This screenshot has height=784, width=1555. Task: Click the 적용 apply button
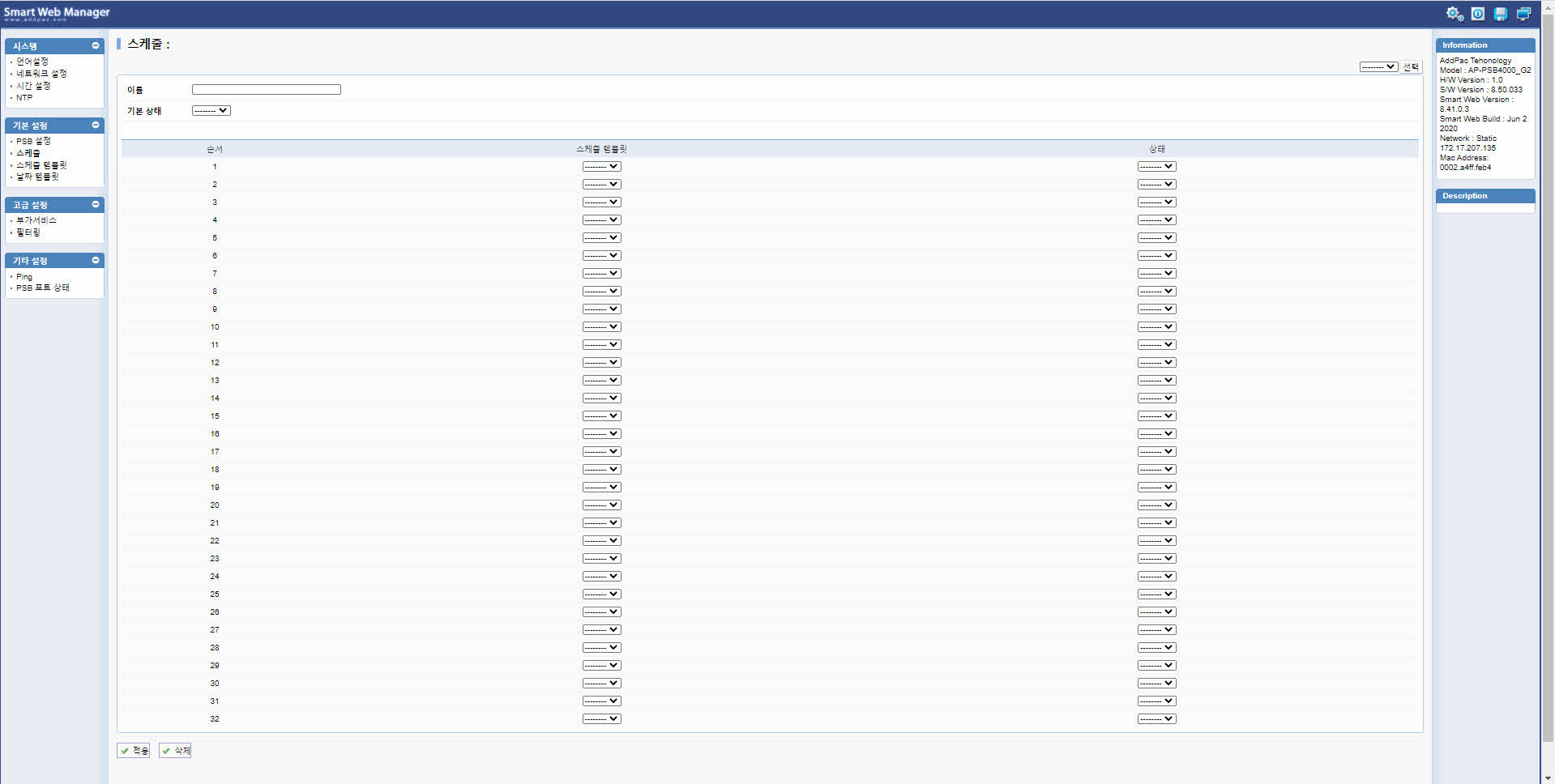(x=134, y=751)
